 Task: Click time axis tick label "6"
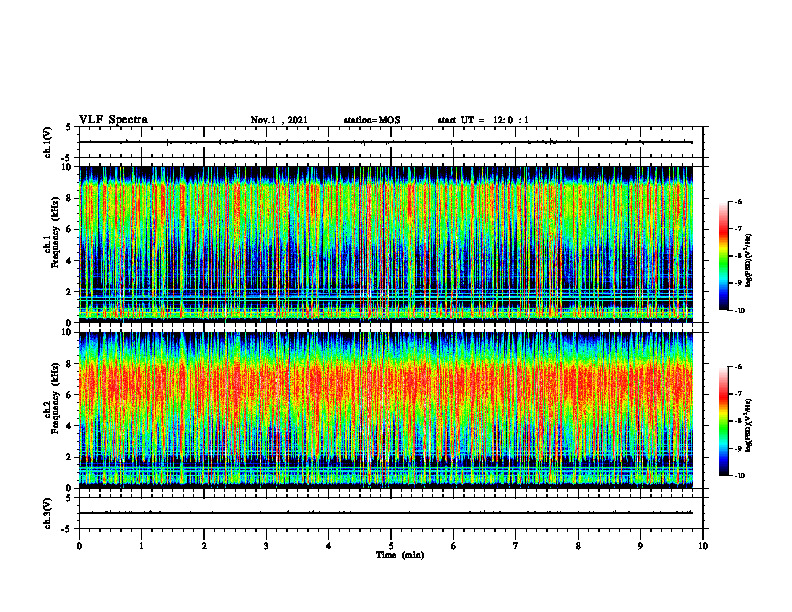(x=453, y=546)
